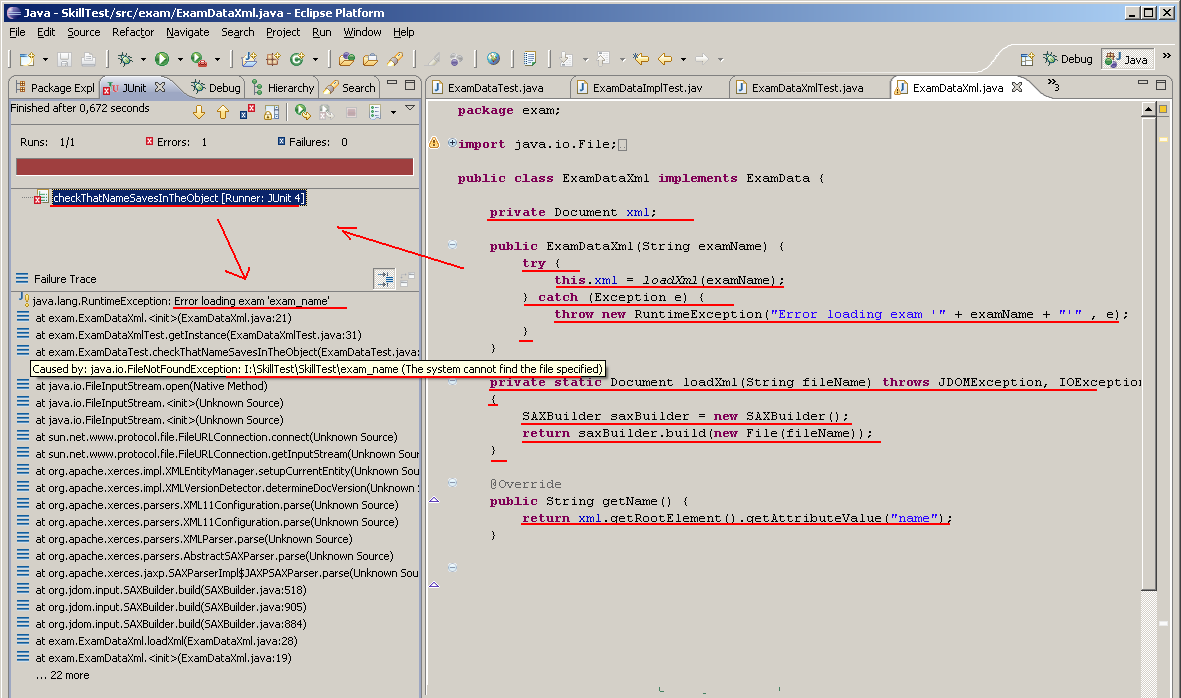The width and height of the screenshot is (1181, 698).
Task: Switch to the Java perspective button
Action: (x=1128, y=58)
